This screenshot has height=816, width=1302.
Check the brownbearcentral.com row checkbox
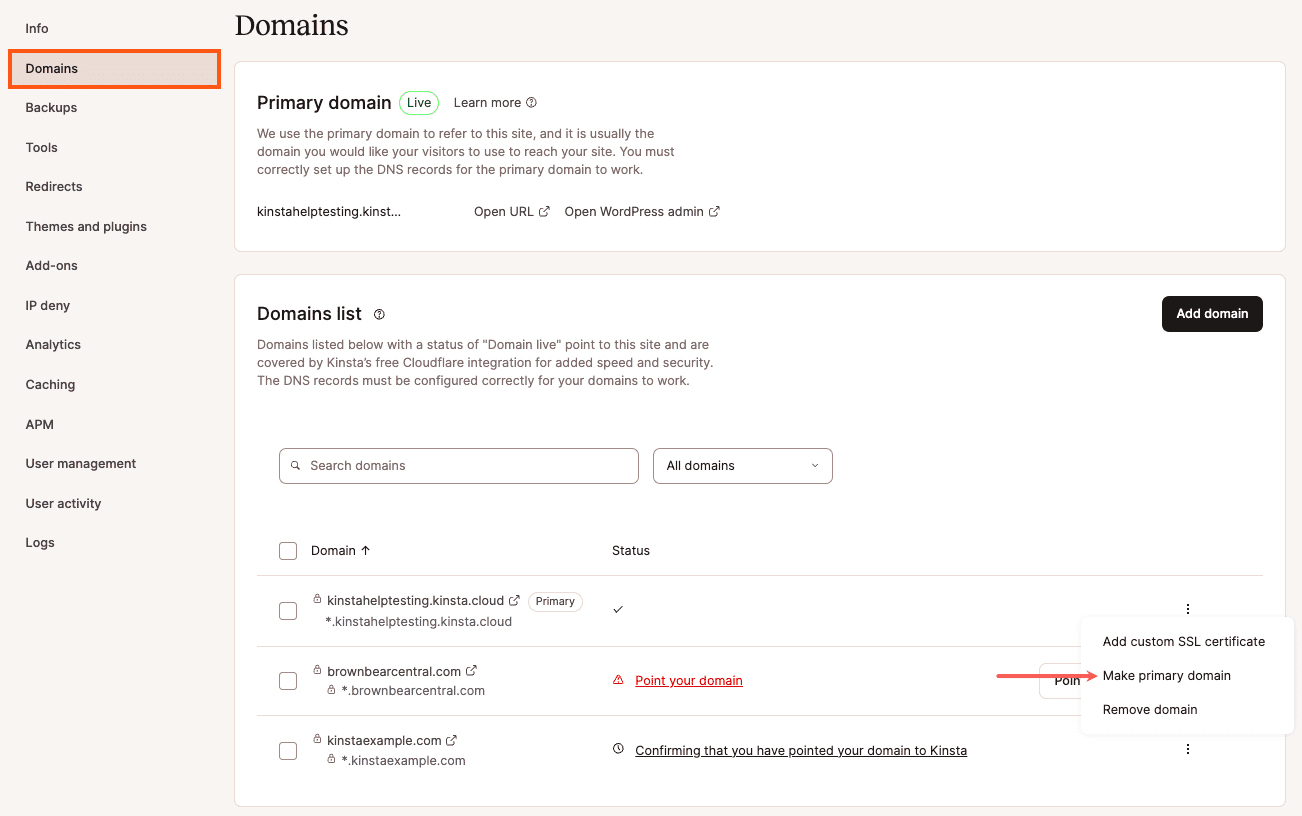[288, 680]
